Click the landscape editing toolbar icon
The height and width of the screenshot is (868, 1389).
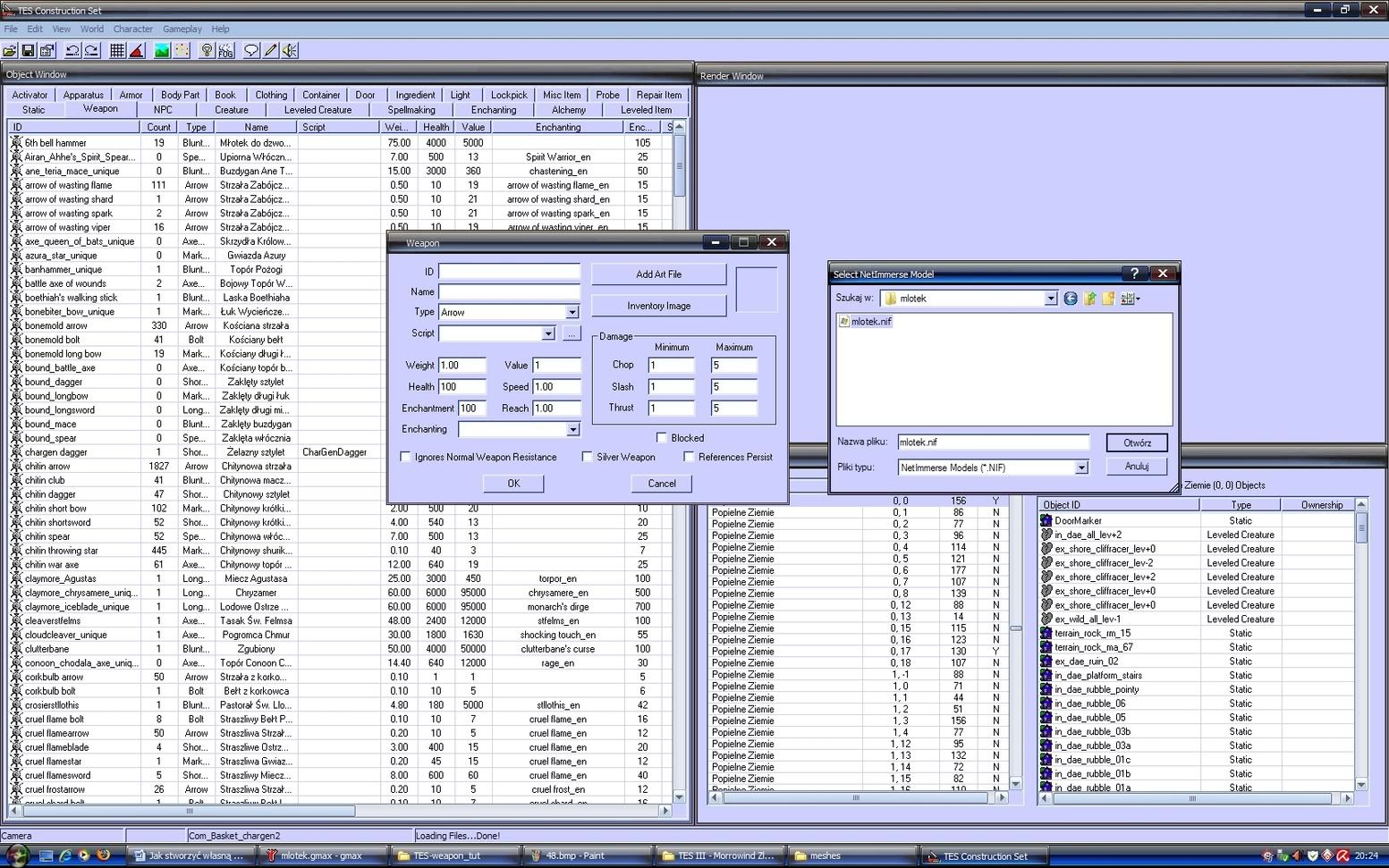coord(162,51)
